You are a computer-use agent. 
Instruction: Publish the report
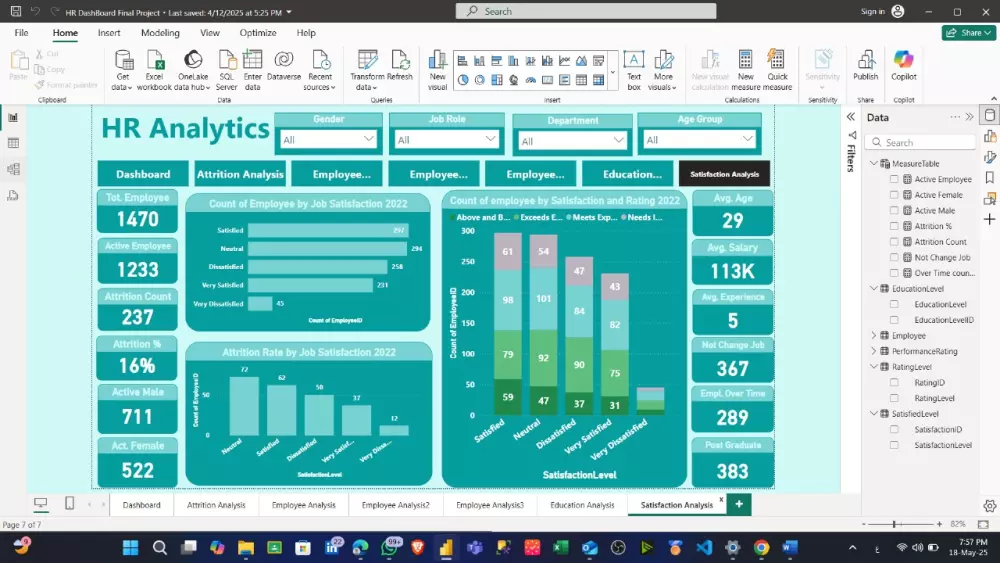(x=865, y=66)
